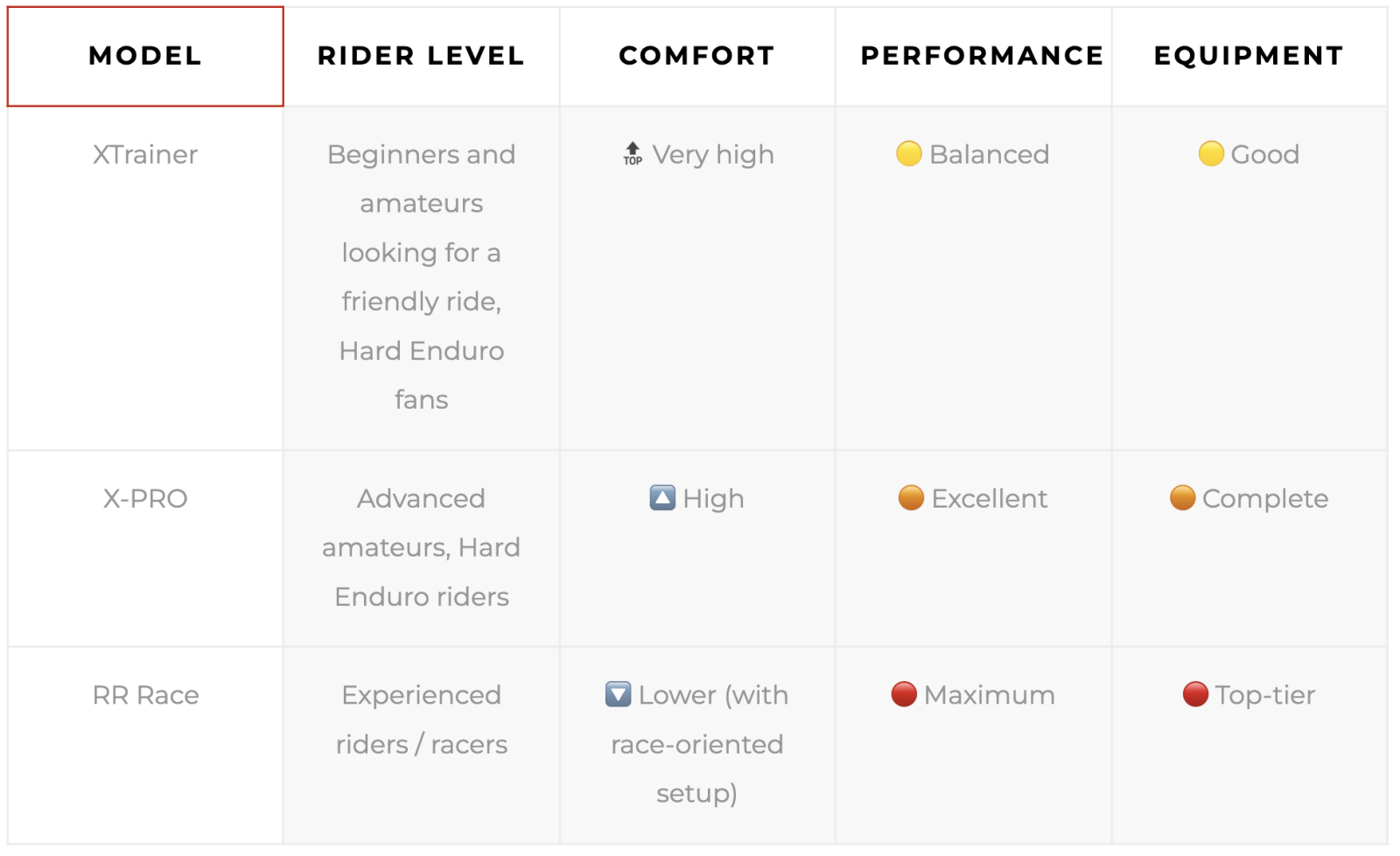This screenshot has width=1400, height=856.
Task: Click the red circle beside Top-tier
Action: [x=1195, y=695]
